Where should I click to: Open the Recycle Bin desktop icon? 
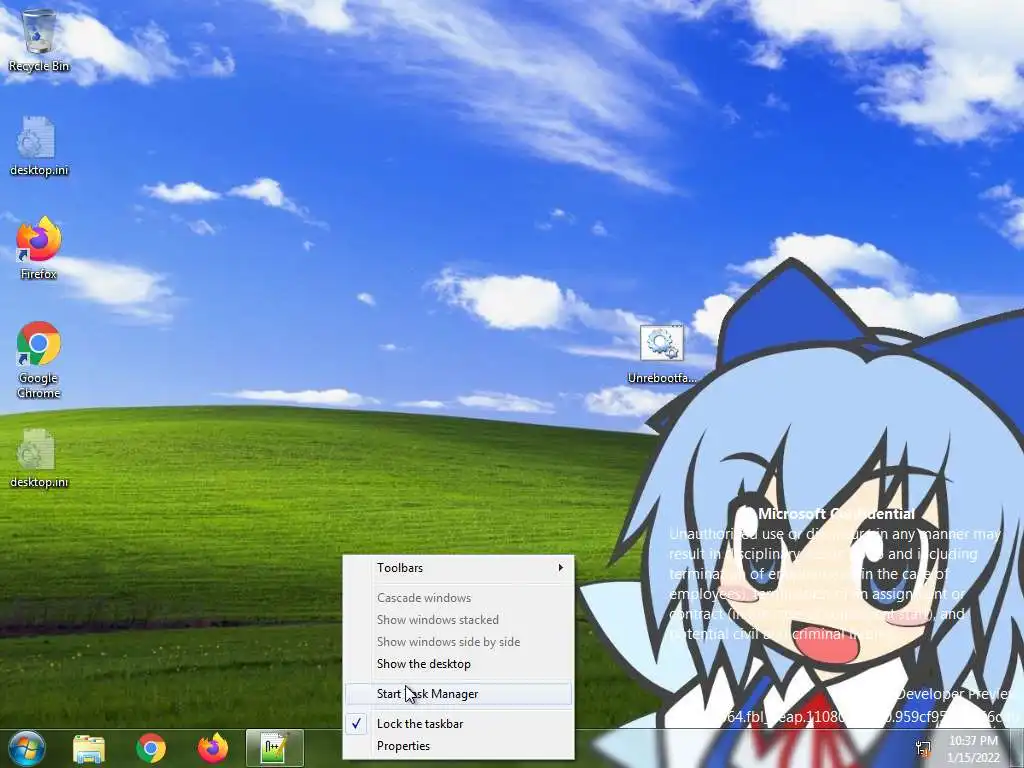click(39, 40)
